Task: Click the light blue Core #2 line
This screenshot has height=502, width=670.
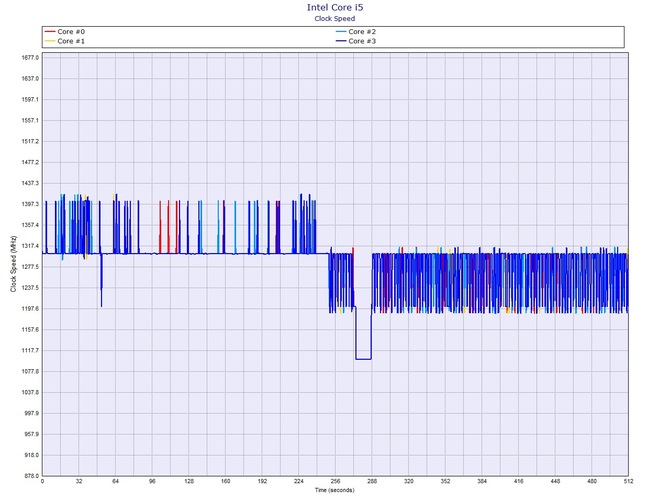Action: (341, 32)
